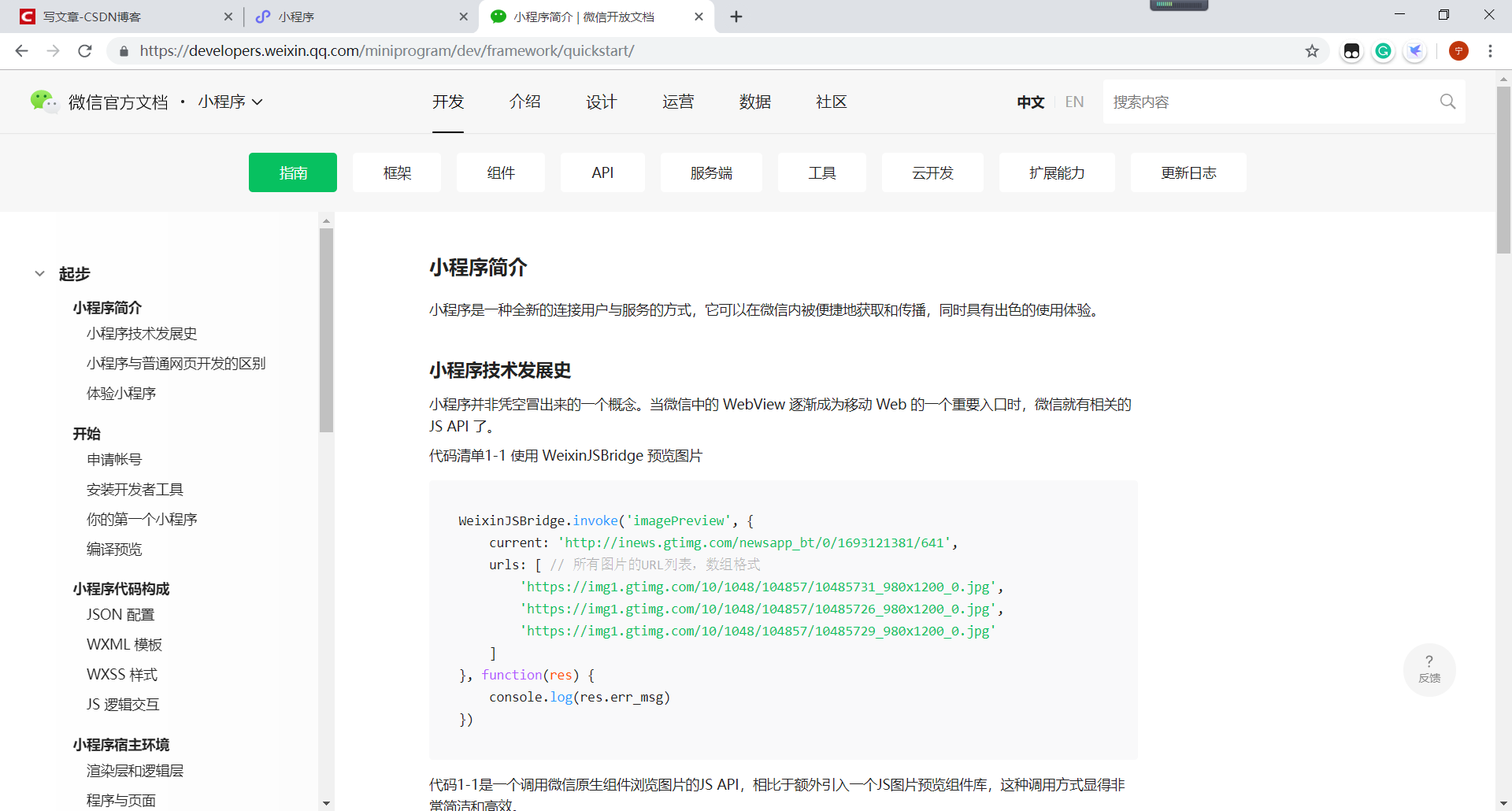
Task: Bookmark this page with star icon
Action: [1312, 51]
